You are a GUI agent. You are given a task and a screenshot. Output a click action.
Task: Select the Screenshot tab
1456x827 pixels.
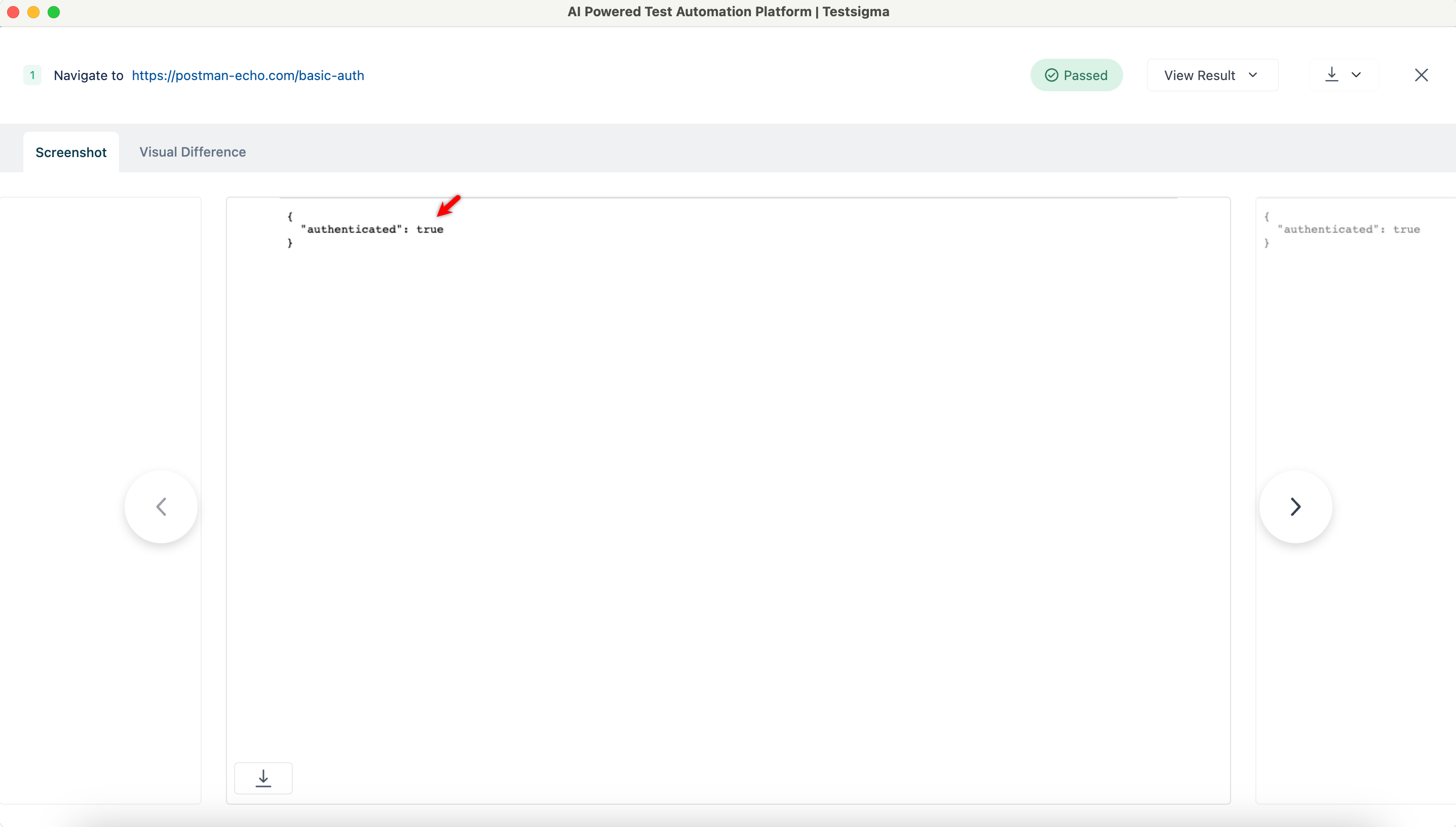click(71, 152)
